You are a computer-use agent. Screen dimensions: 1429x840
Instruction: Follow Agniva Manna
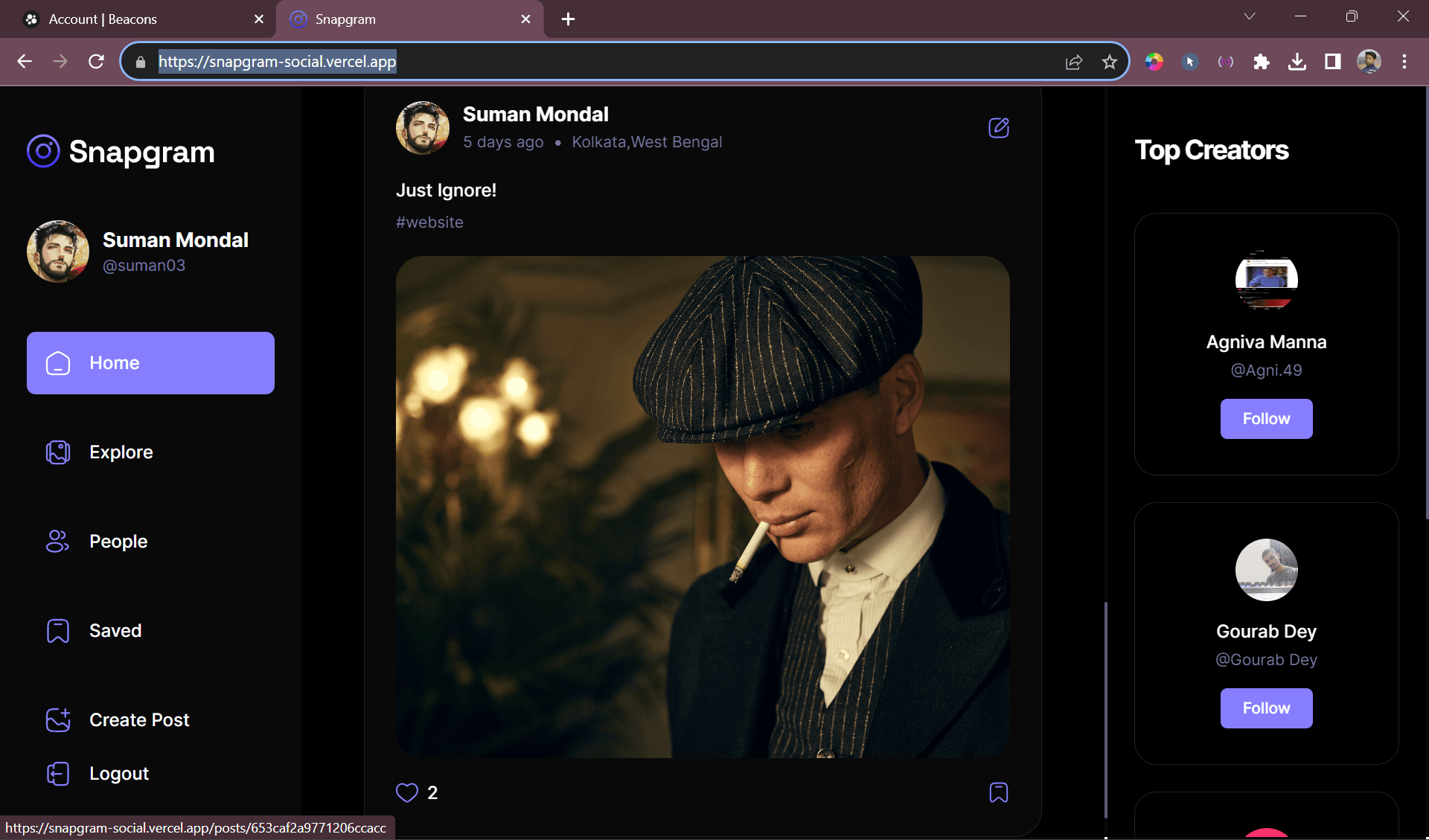(1266, 419)
